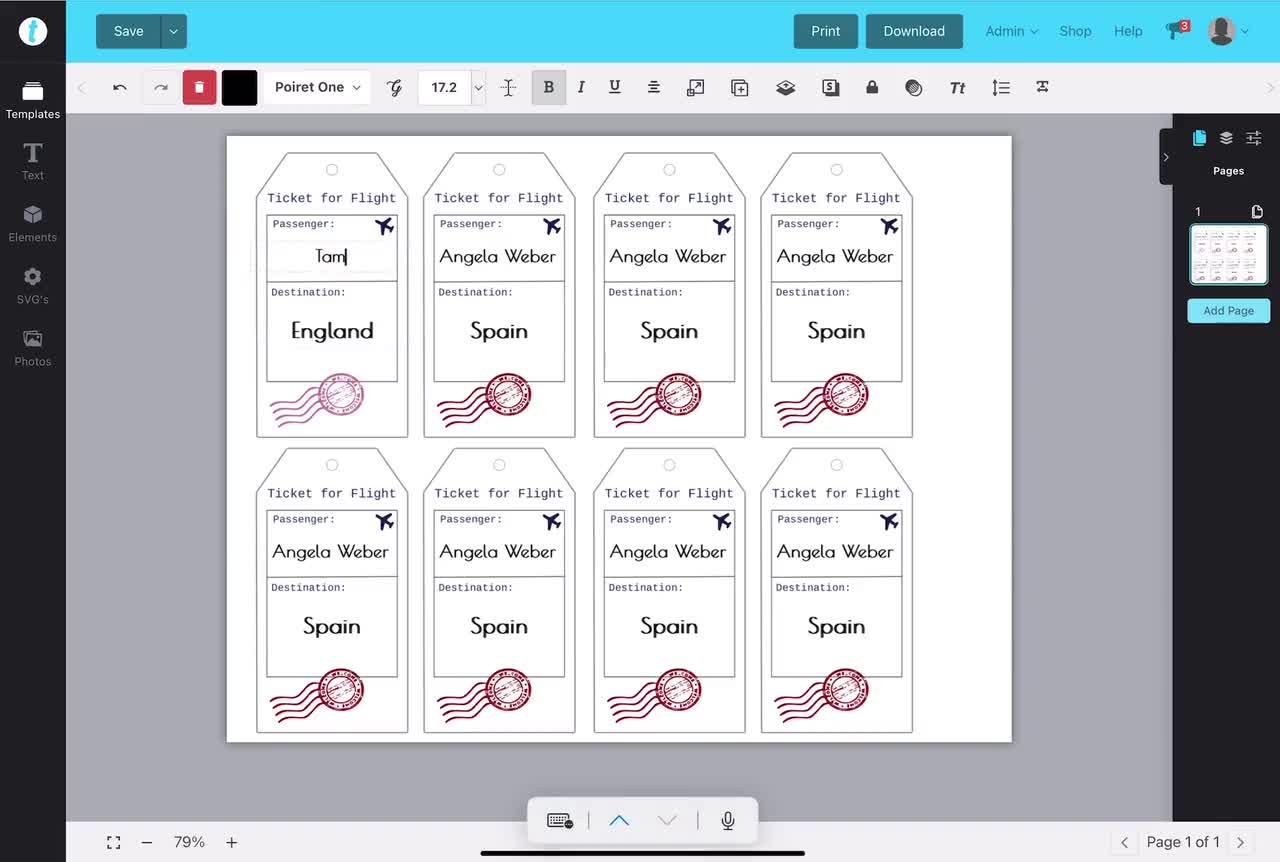Open text alignment options
The height and width of the screenshot is (862, 1280).
point(653,87)
